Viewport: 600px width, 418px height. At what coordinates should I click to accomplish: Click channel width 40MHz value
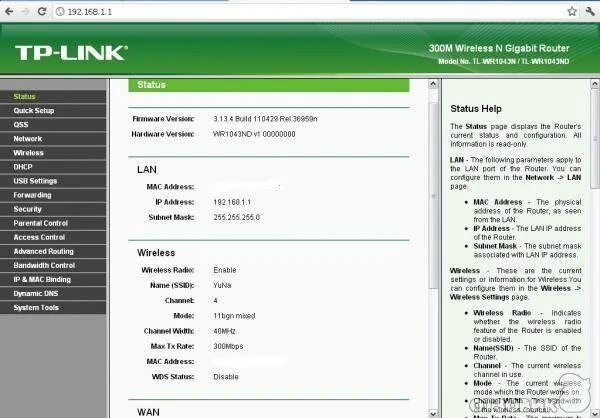224,331
